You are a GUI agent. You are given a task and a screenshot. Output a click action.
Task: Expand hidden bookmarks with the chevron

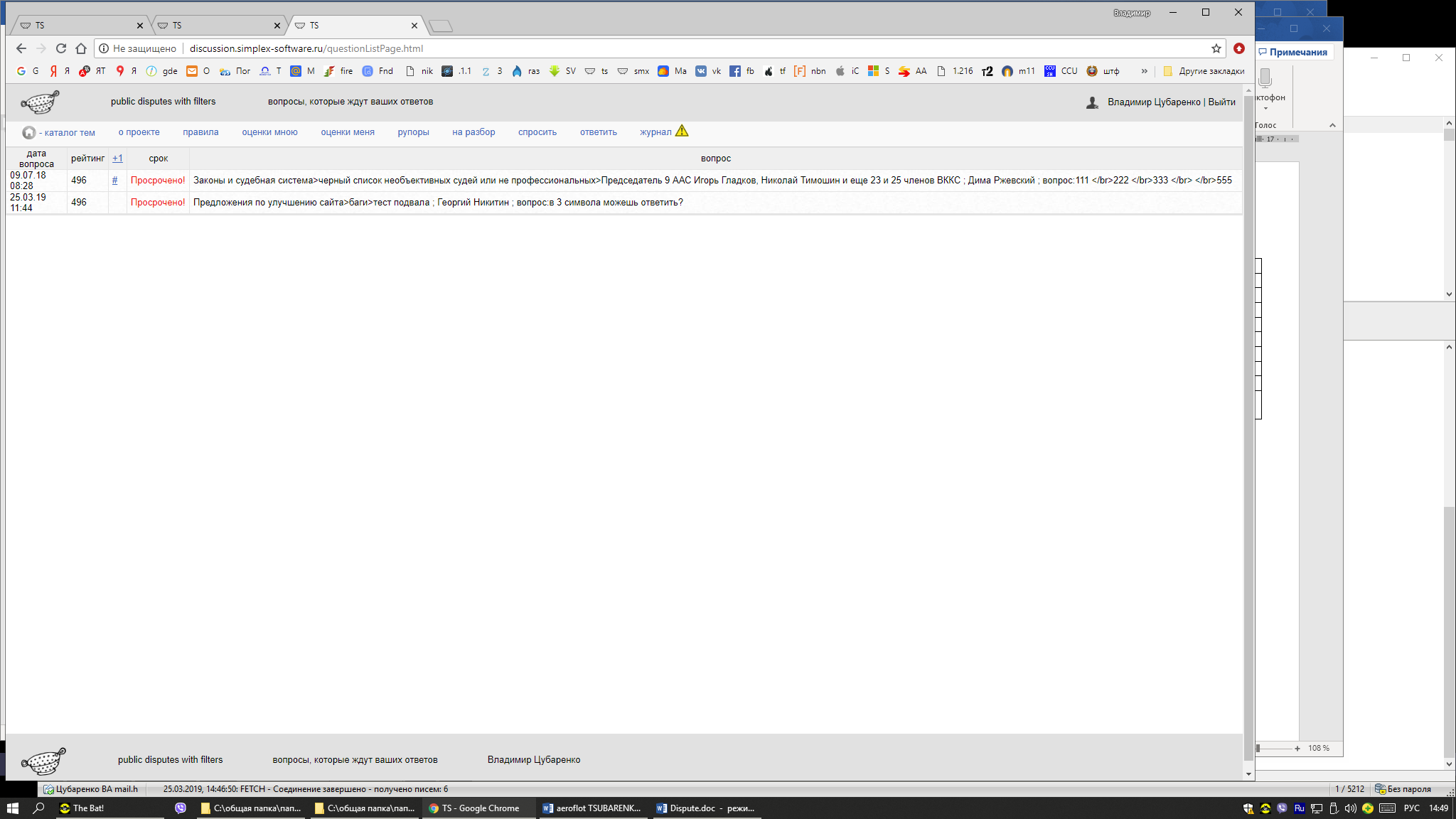[x=1144, y=71]
